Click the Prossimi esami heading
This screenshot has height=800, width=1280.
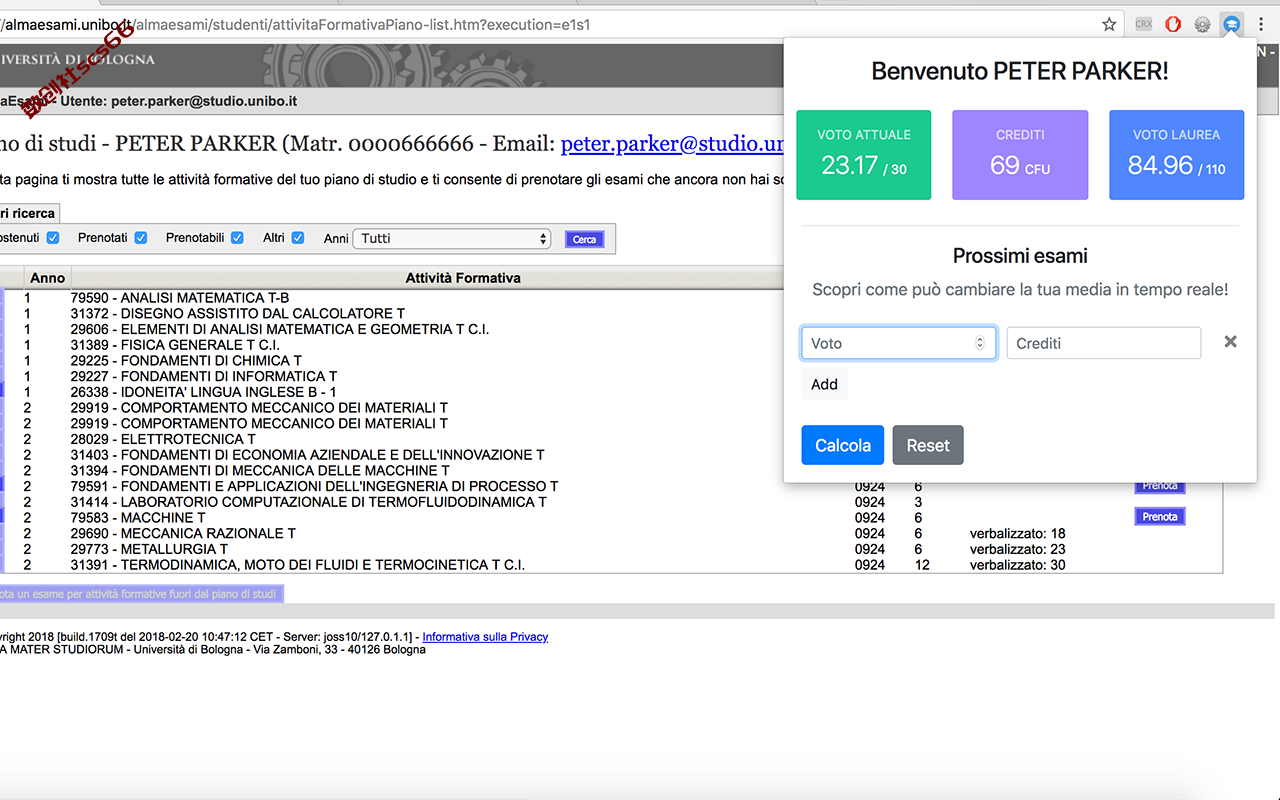click(1020, 256)
